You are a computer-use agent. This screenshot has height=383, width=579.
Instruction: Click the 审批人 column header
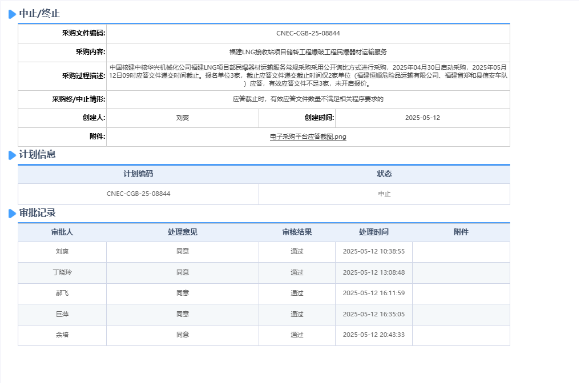click(x=62, y=232)
